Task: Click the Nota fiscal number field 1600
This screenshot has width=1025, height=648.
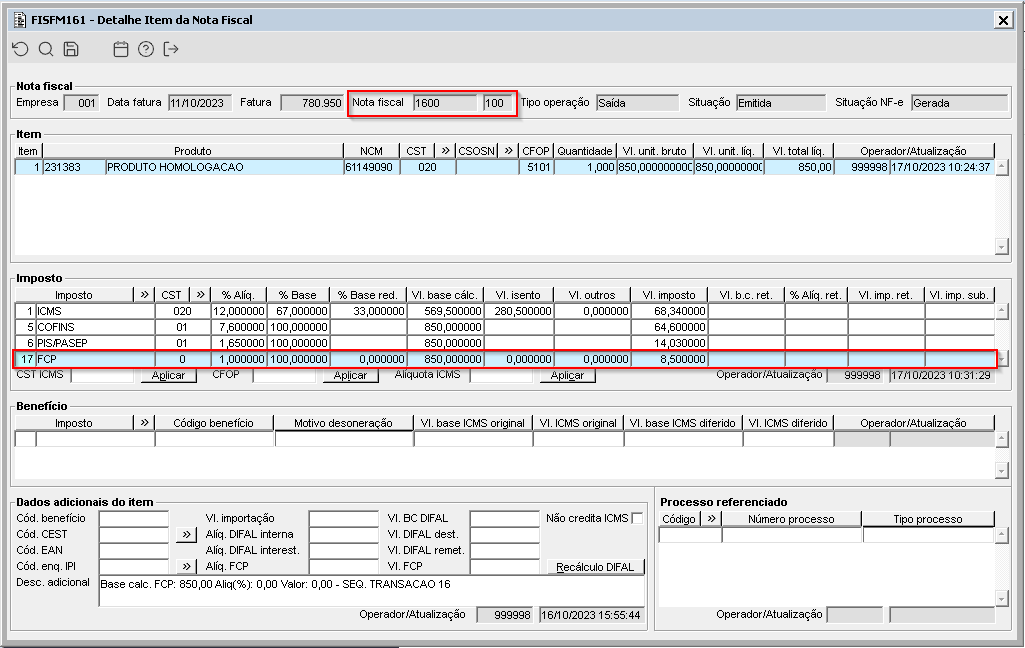Action: pyautogui.click(x=445, y=103)
